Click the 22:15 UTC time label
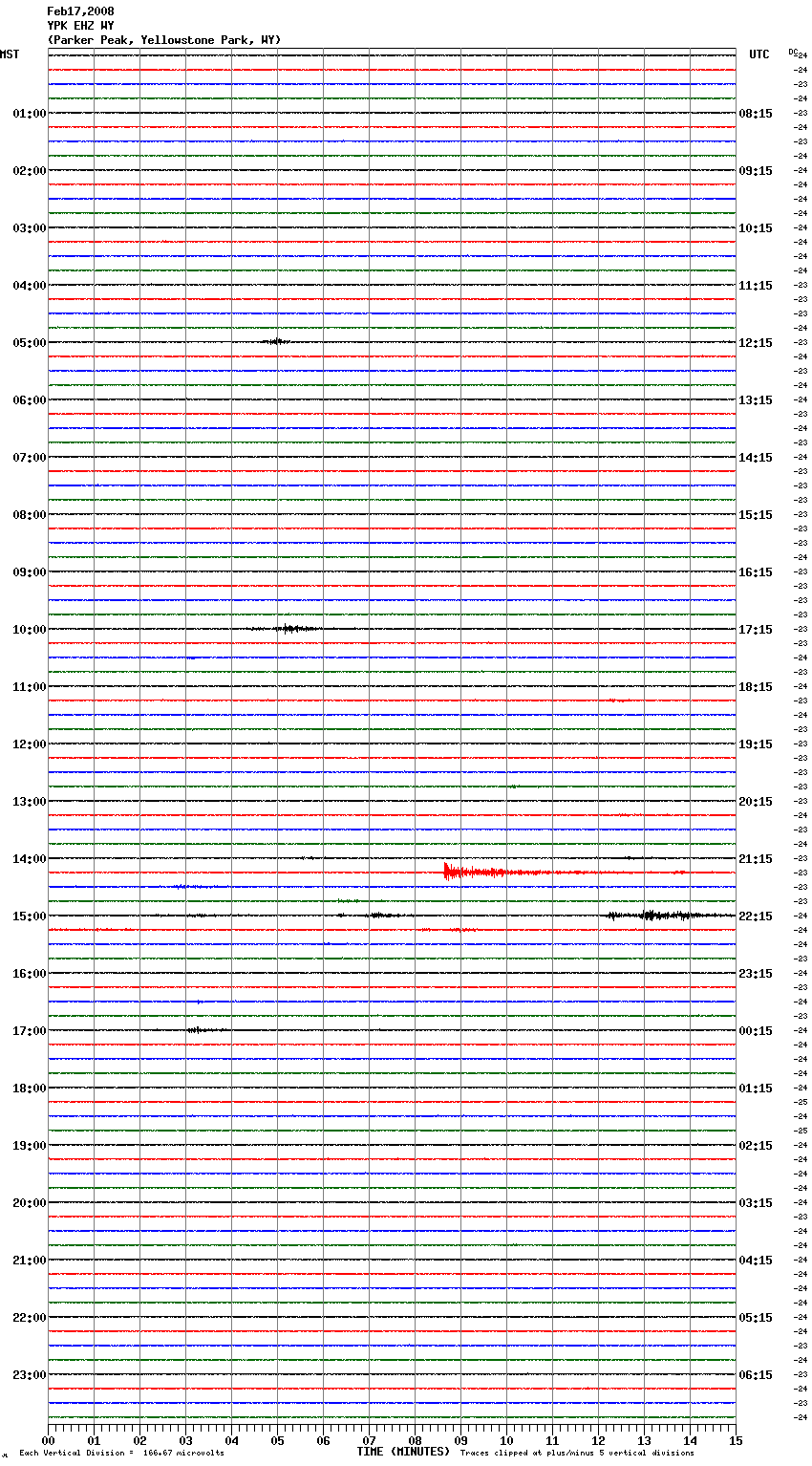This screenshot has height=1466, width=812. click(756, 916)
